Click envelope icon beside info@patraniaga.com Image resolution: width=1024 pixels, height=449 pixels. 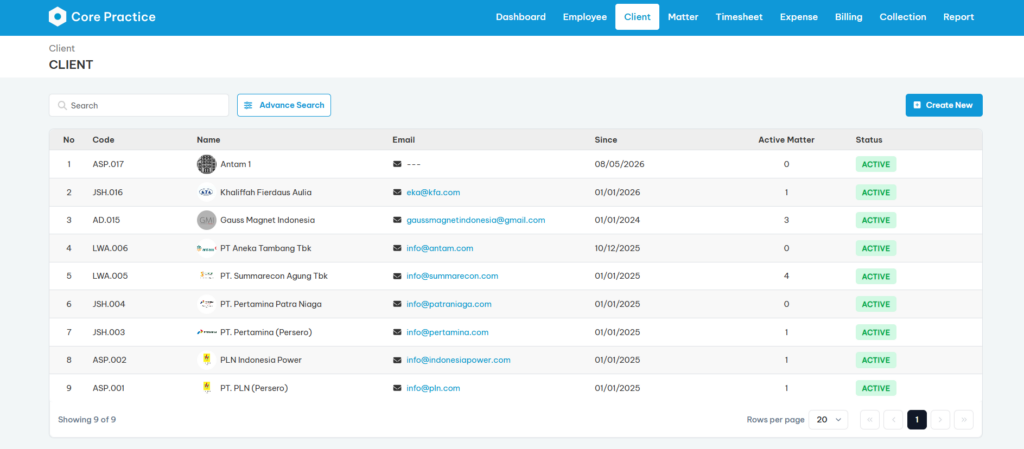tap(397, 304)
